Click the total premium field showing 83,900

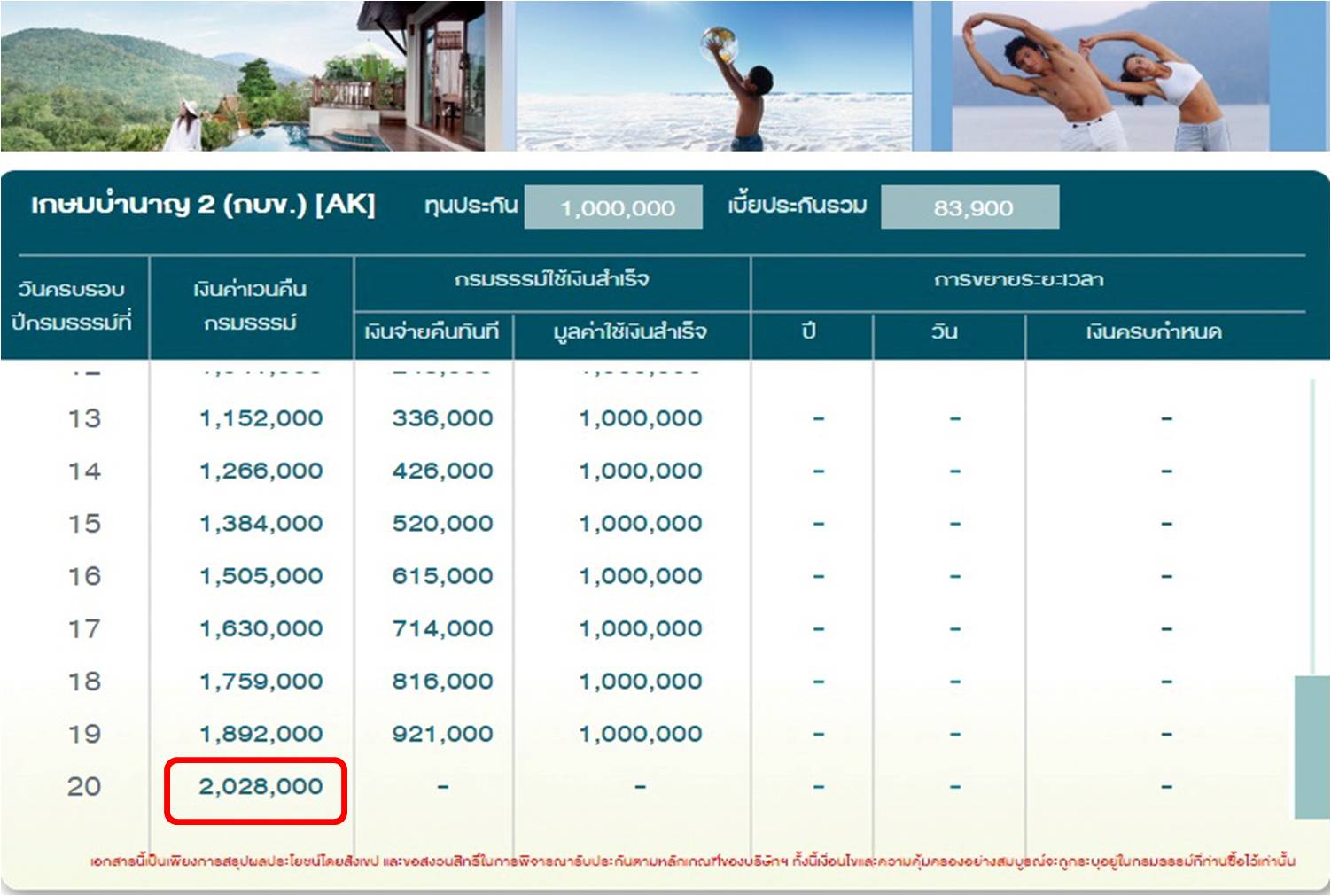[x=970, y=207]
